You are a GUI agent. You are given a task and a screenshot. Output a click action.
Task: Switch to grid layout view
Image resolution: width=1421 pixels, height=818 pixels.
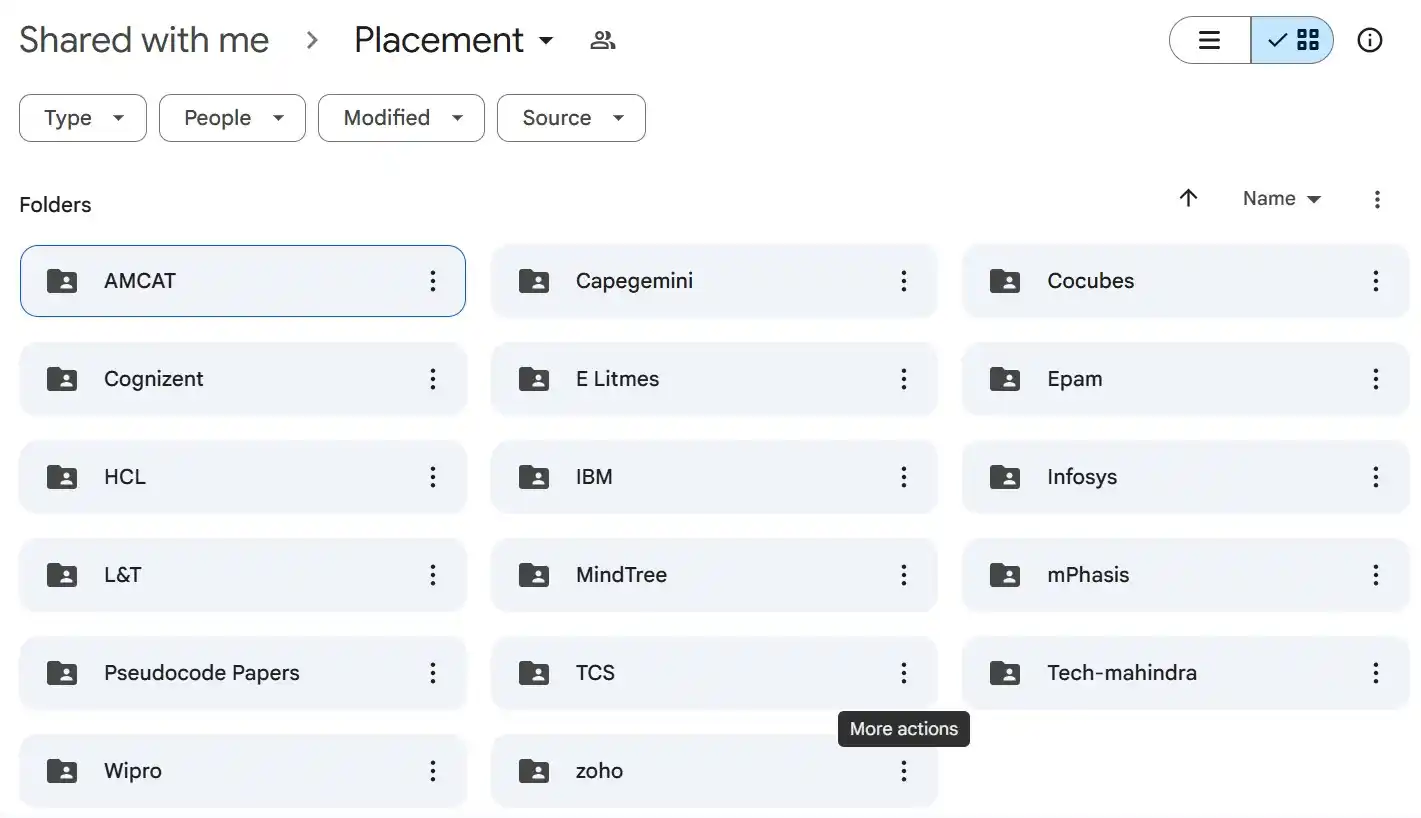pyautogui.click(x=1292, y=40)
